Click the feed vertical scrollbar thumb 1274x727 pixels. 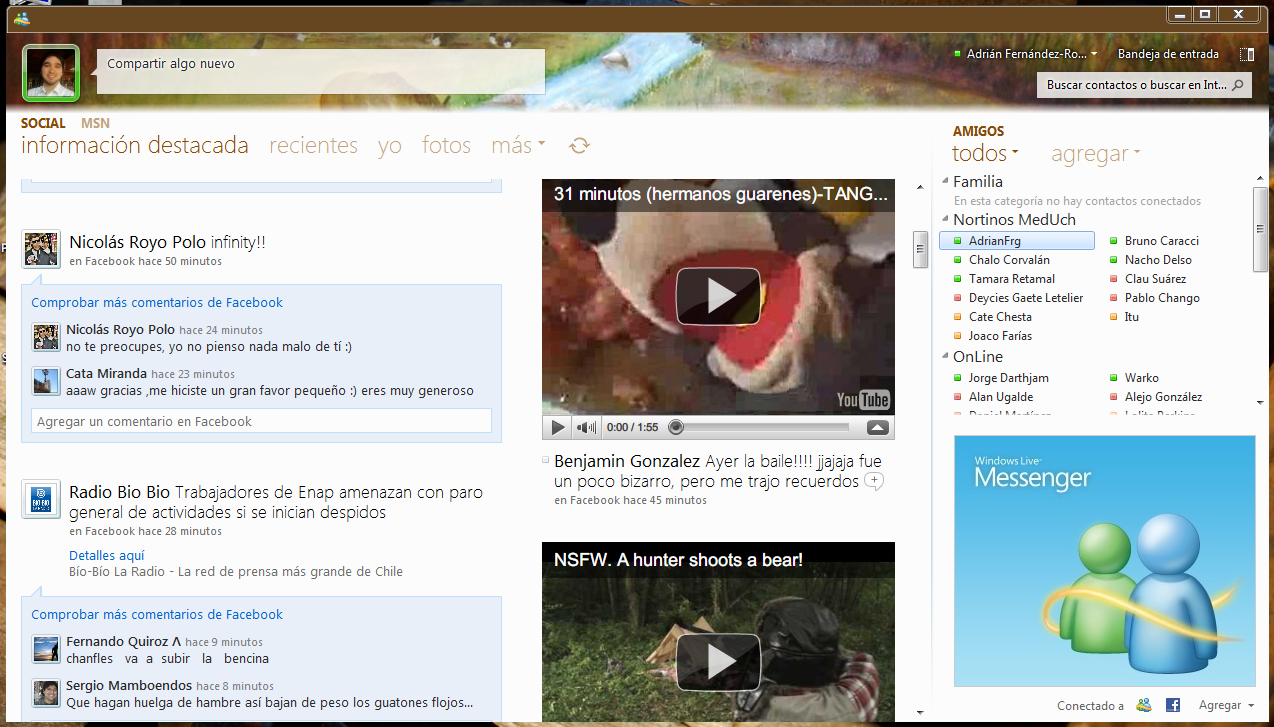tap(920, 248)
